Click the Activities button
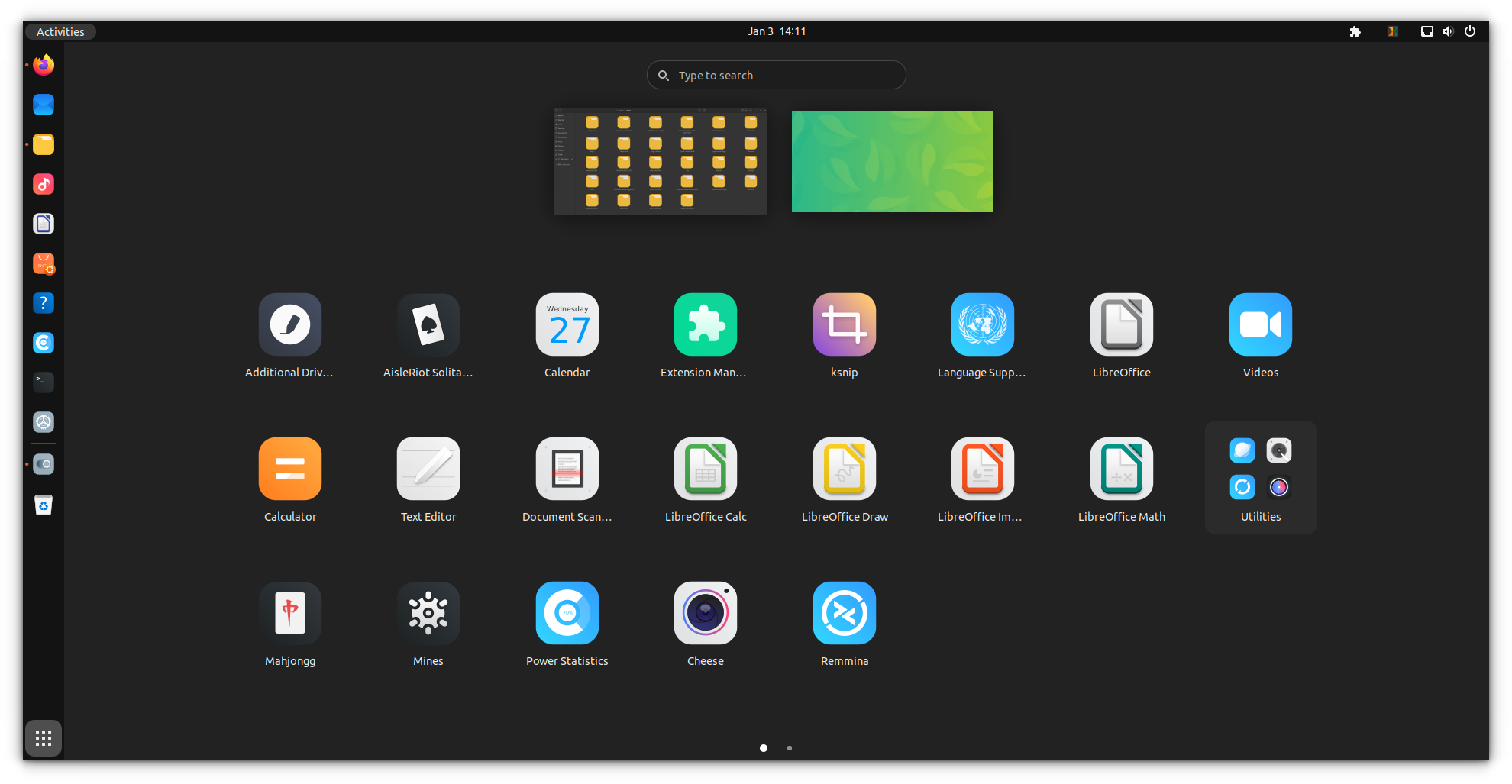Image resolution: width=1512 pixels, height=784 pixels. (60, 31)
